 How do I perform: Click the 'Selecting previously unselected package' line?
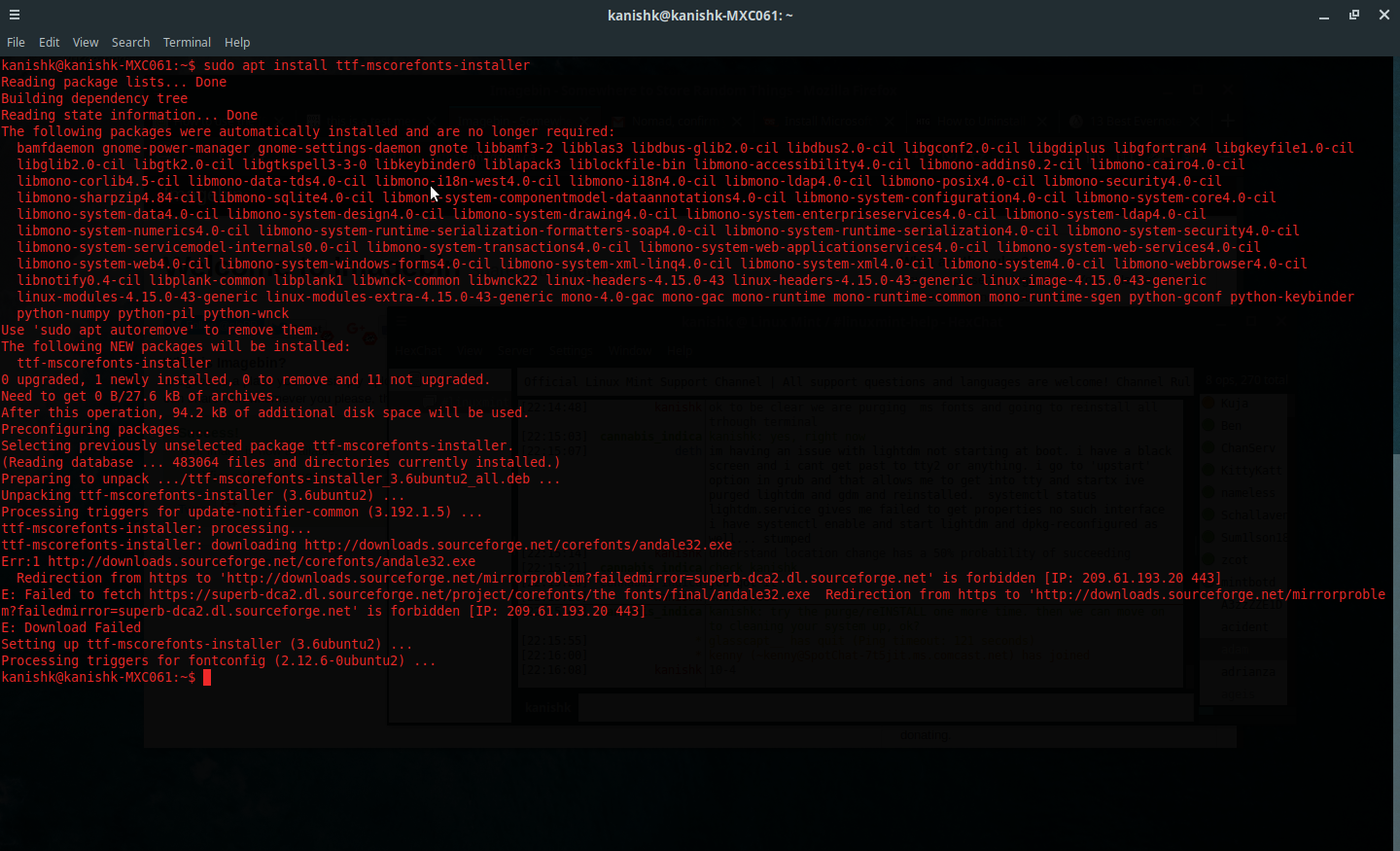pyautogui.click(x=258, y=445)
